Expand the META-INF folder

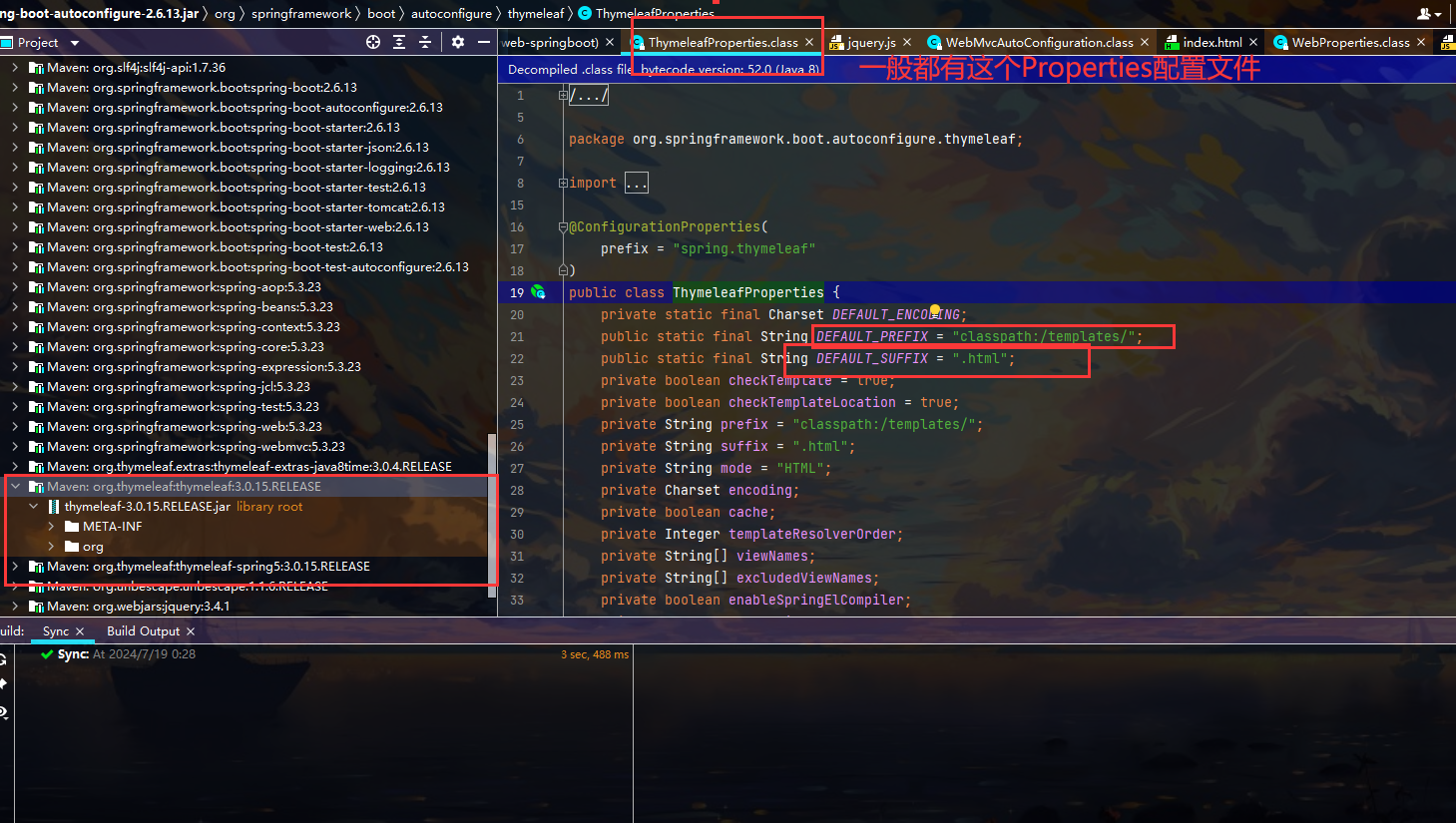point(51,527)
